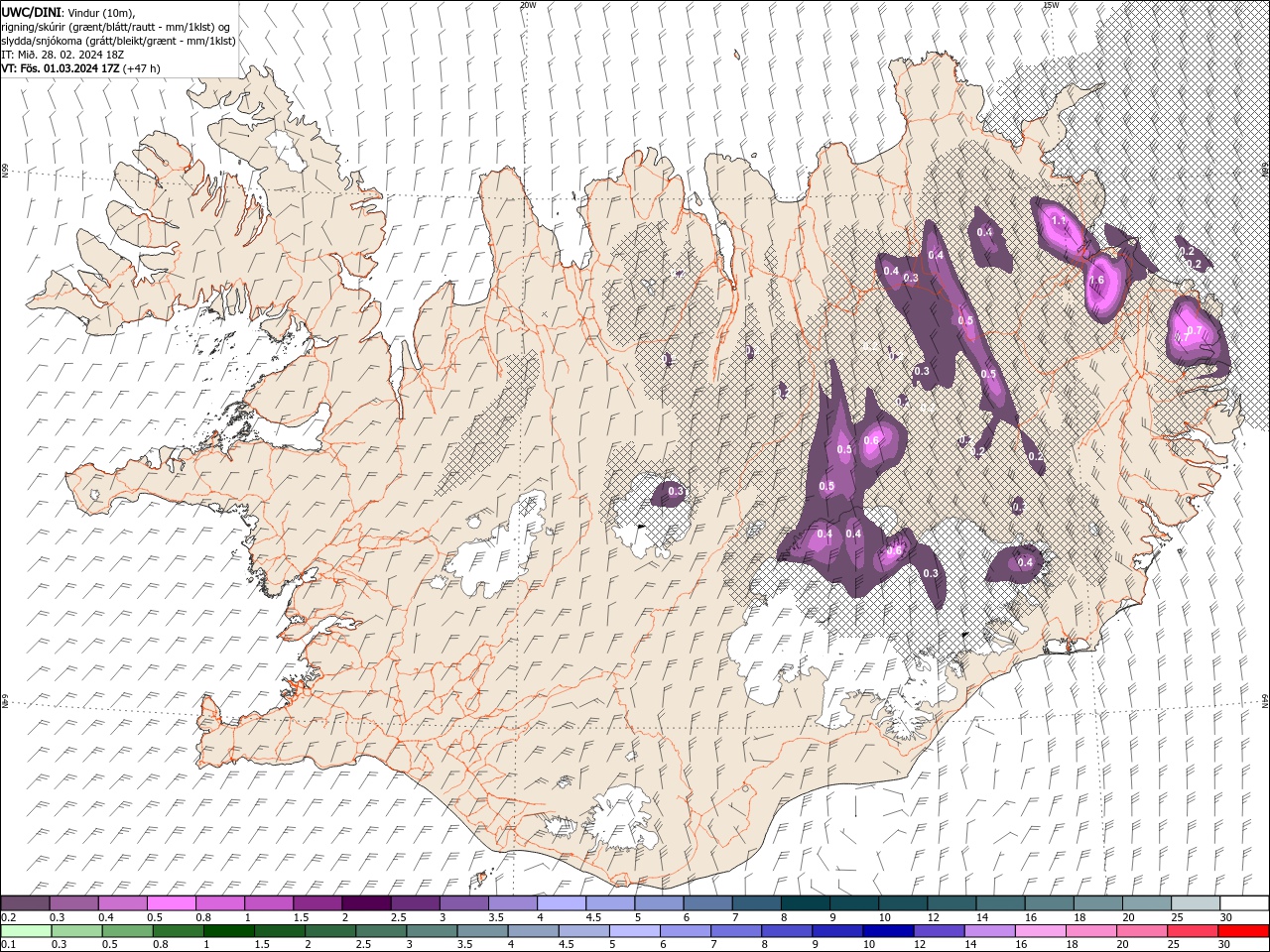This screenshot has height=952, width=1270.
Task: Pick the dark teal 8–9 snow legend swatch
Action: click(806, 903)
